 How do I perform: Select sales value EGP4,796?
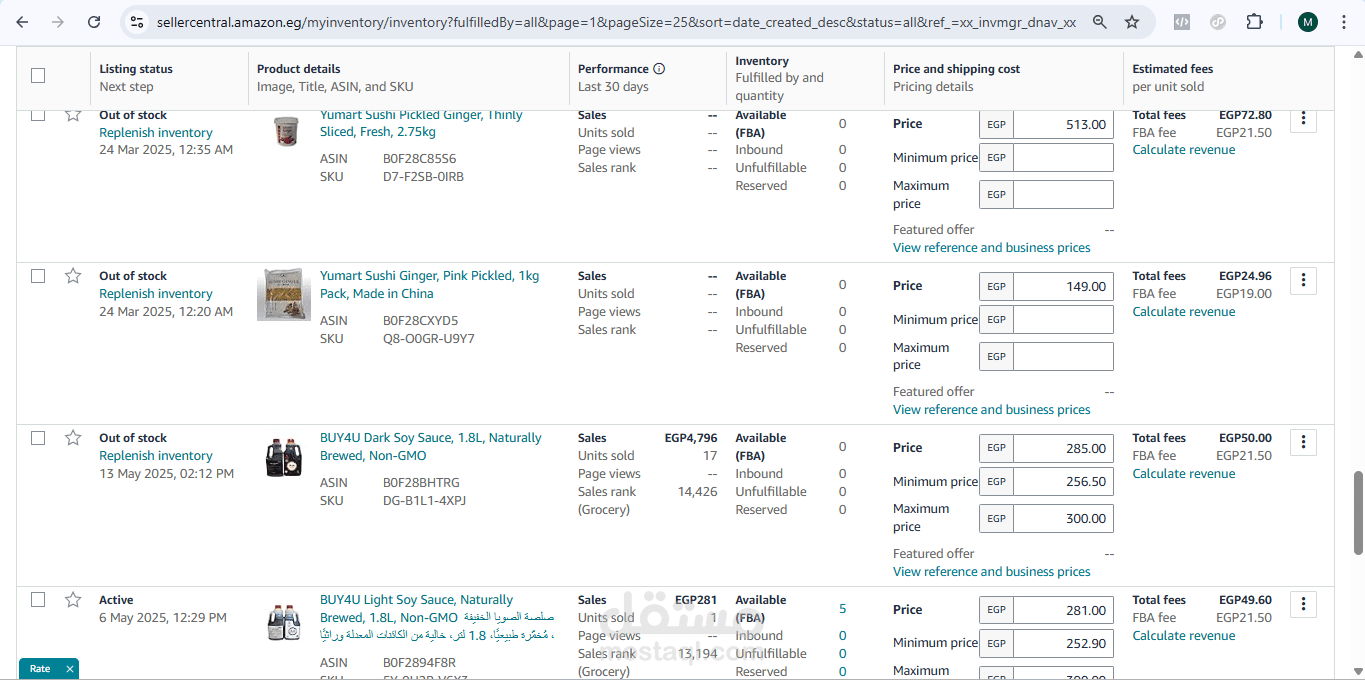coord(691,438)
